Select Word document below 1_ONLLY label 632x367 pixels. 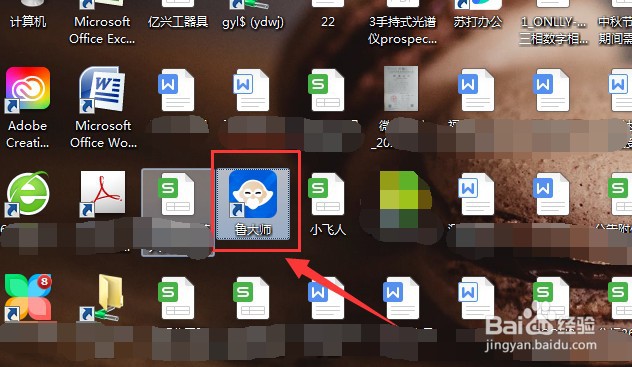[552, 90]
